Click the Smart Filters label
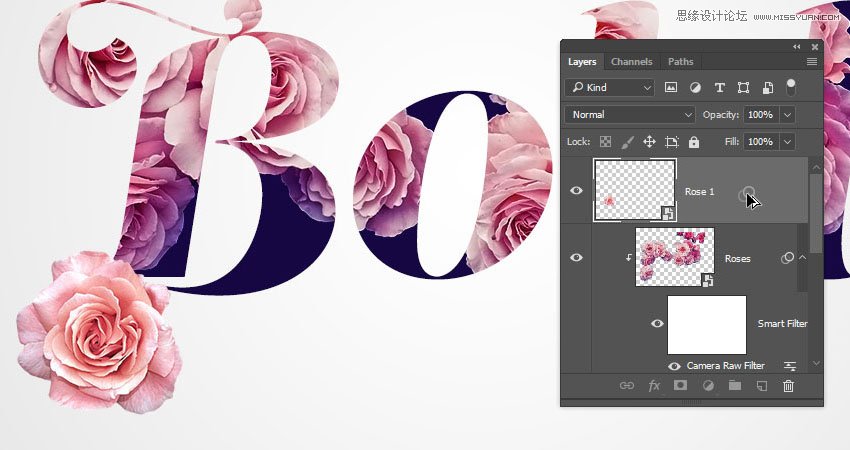Image resolution: width=850 pixels, height=450 pixels. click(x=782, y=324)
